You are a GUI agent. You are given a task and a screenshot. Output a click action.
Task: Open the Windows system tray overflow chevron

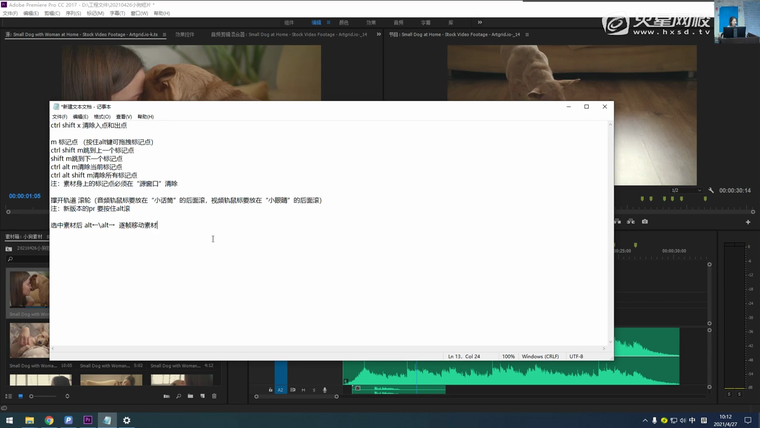pos(644,420)
